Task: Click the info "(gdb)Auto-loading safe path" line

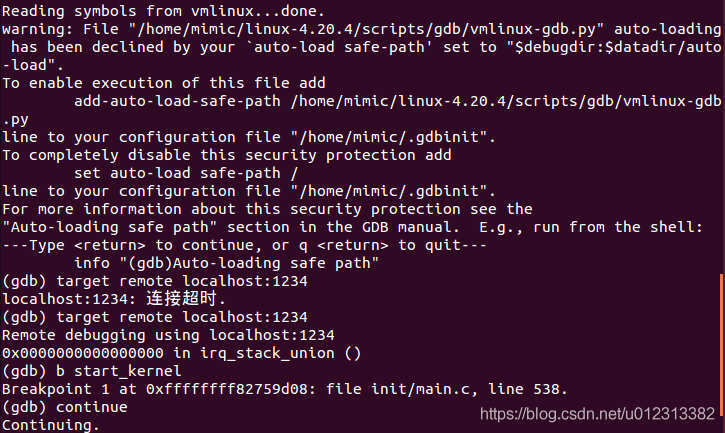Action: pos(227,263)
